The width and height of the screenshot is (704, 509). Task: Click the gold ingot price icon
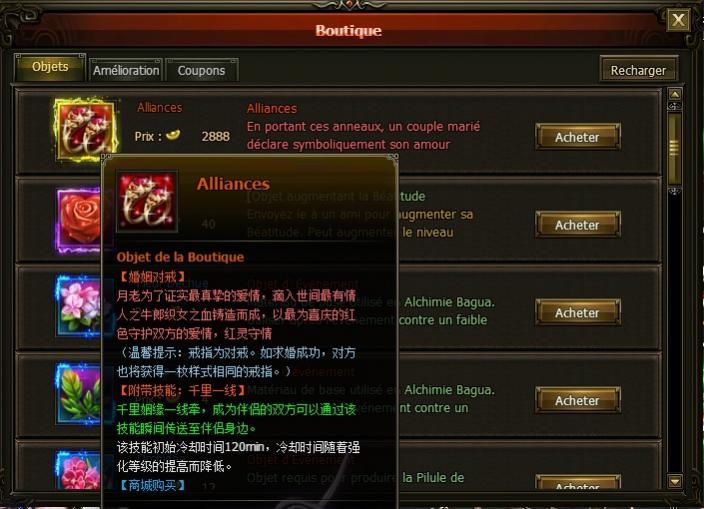click(173, 134)
